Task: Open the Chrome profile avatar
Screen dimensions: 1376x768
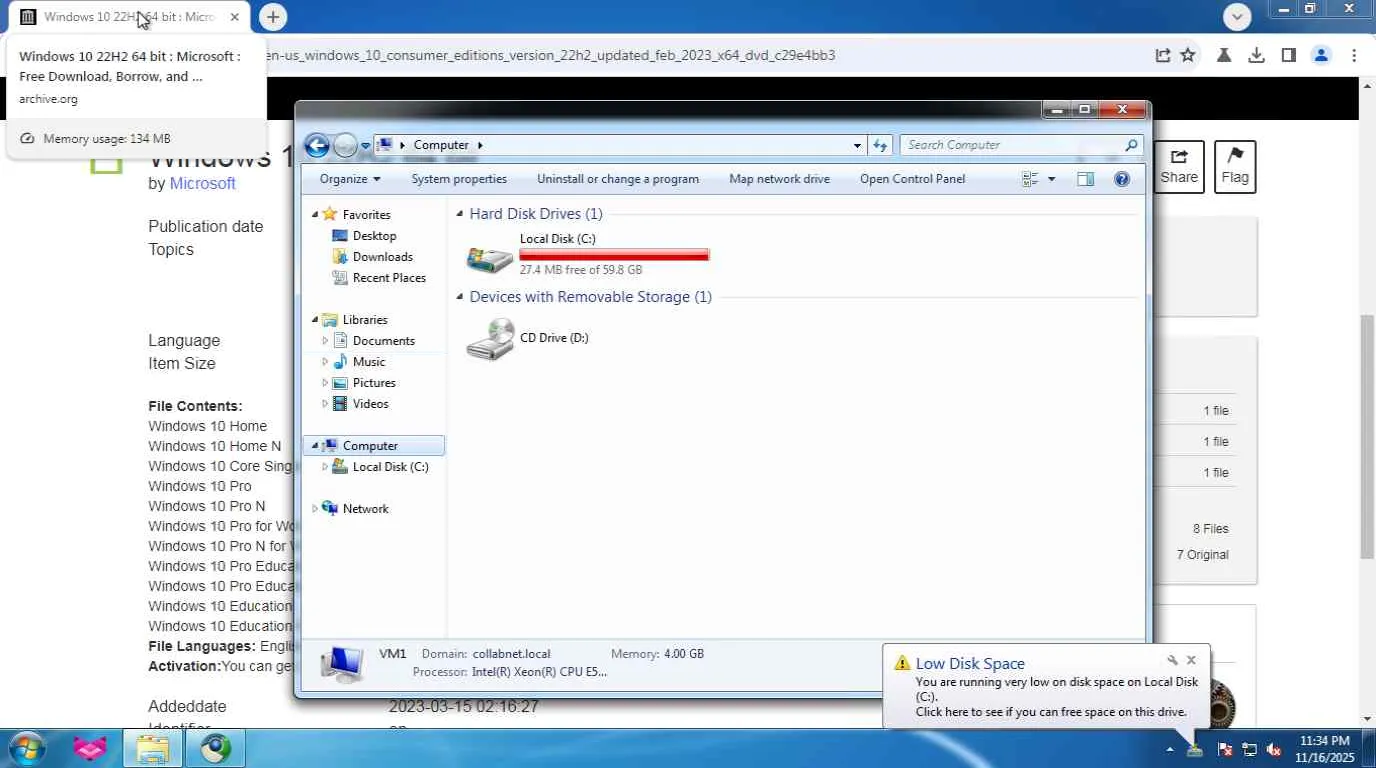Action: point(1321,56)
